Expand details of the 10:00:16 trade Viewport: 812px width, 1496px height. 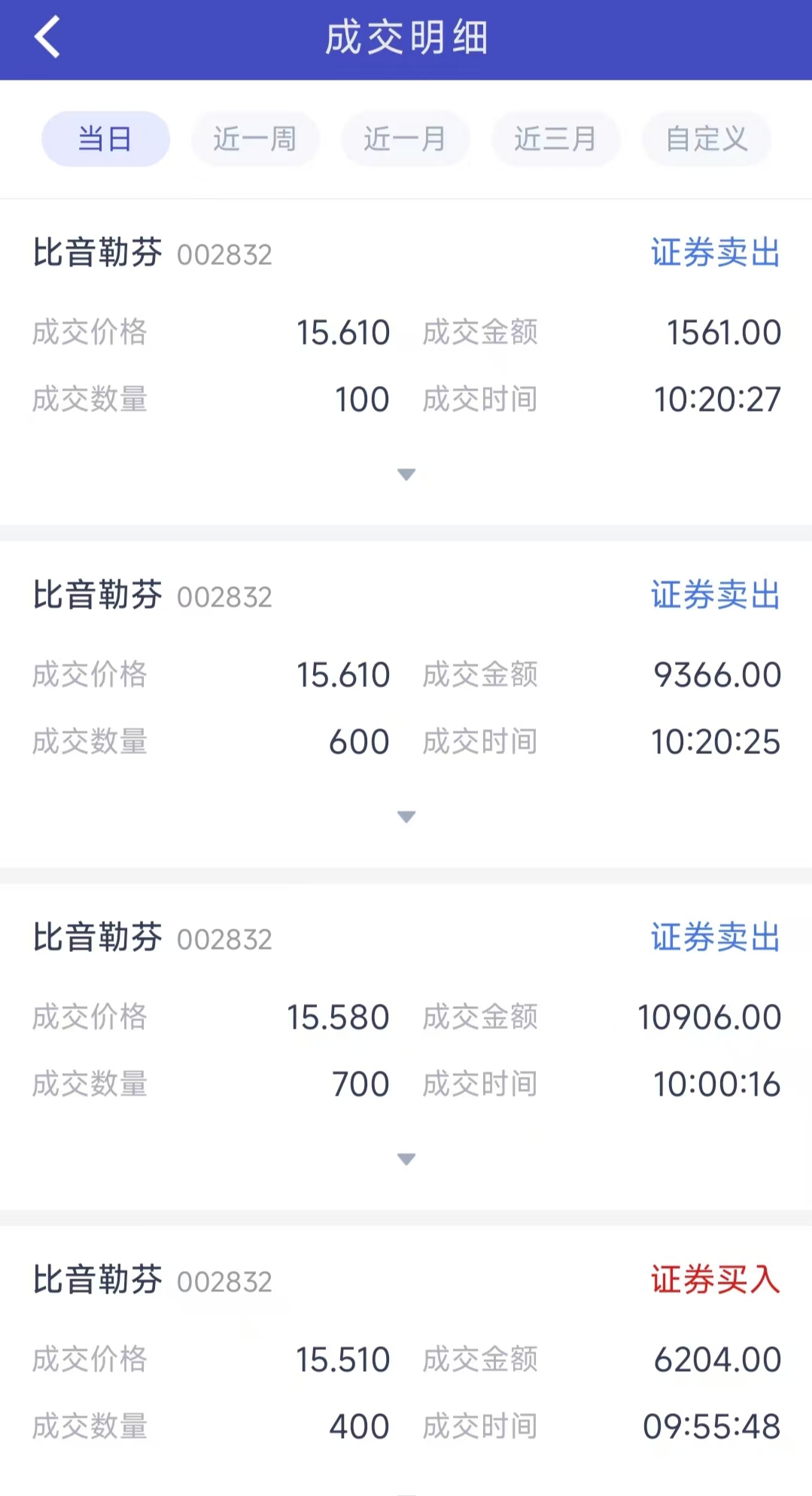click(x=406, y=1159)
